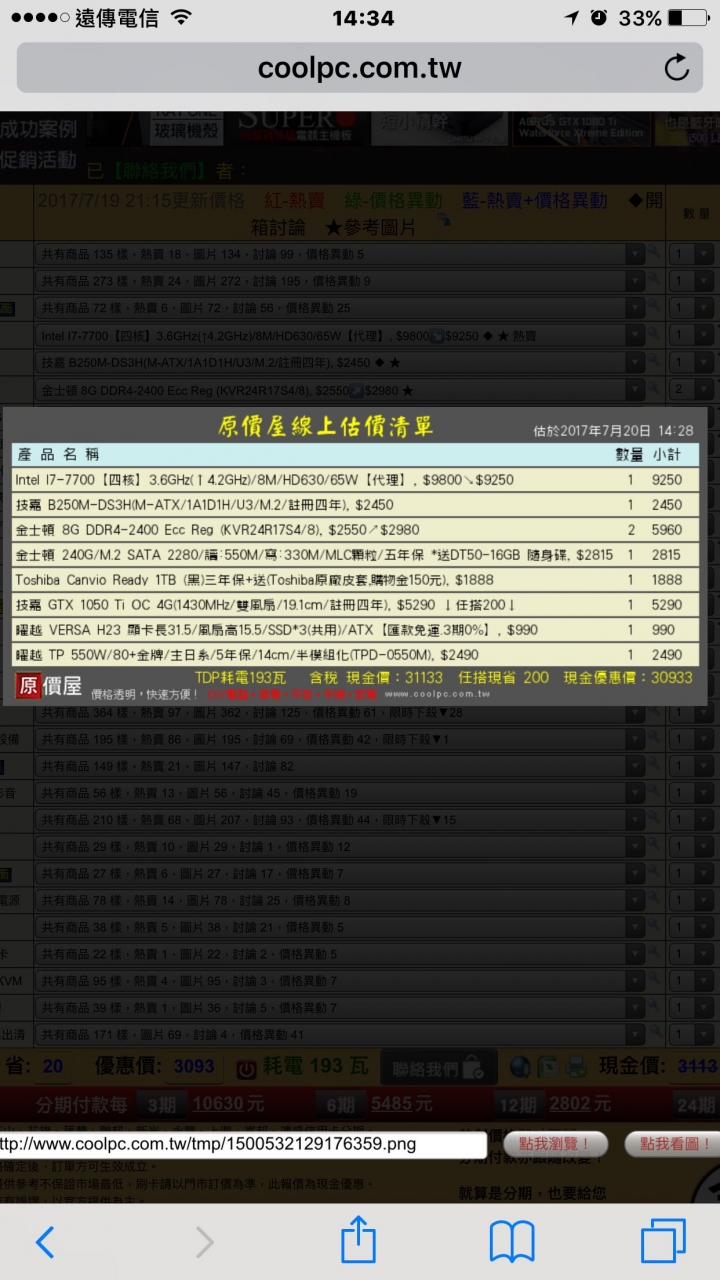Open the 2802元 installment price link
Screen dimensions: 720x1280
(x=581, y=1105)
